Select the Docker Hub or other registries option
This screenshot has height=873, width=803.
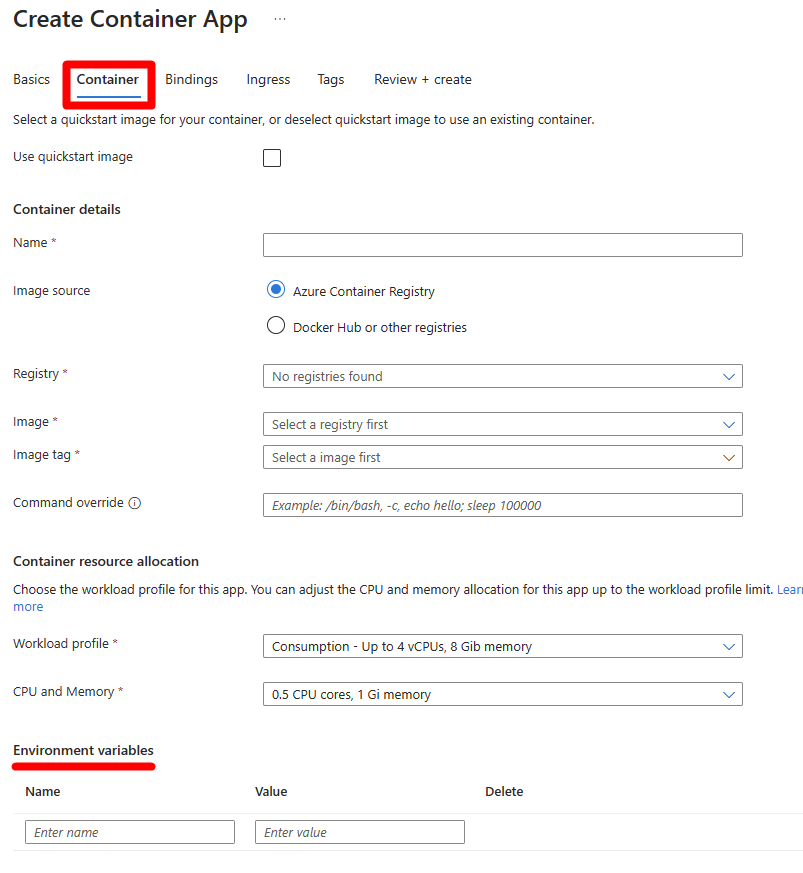275,325
